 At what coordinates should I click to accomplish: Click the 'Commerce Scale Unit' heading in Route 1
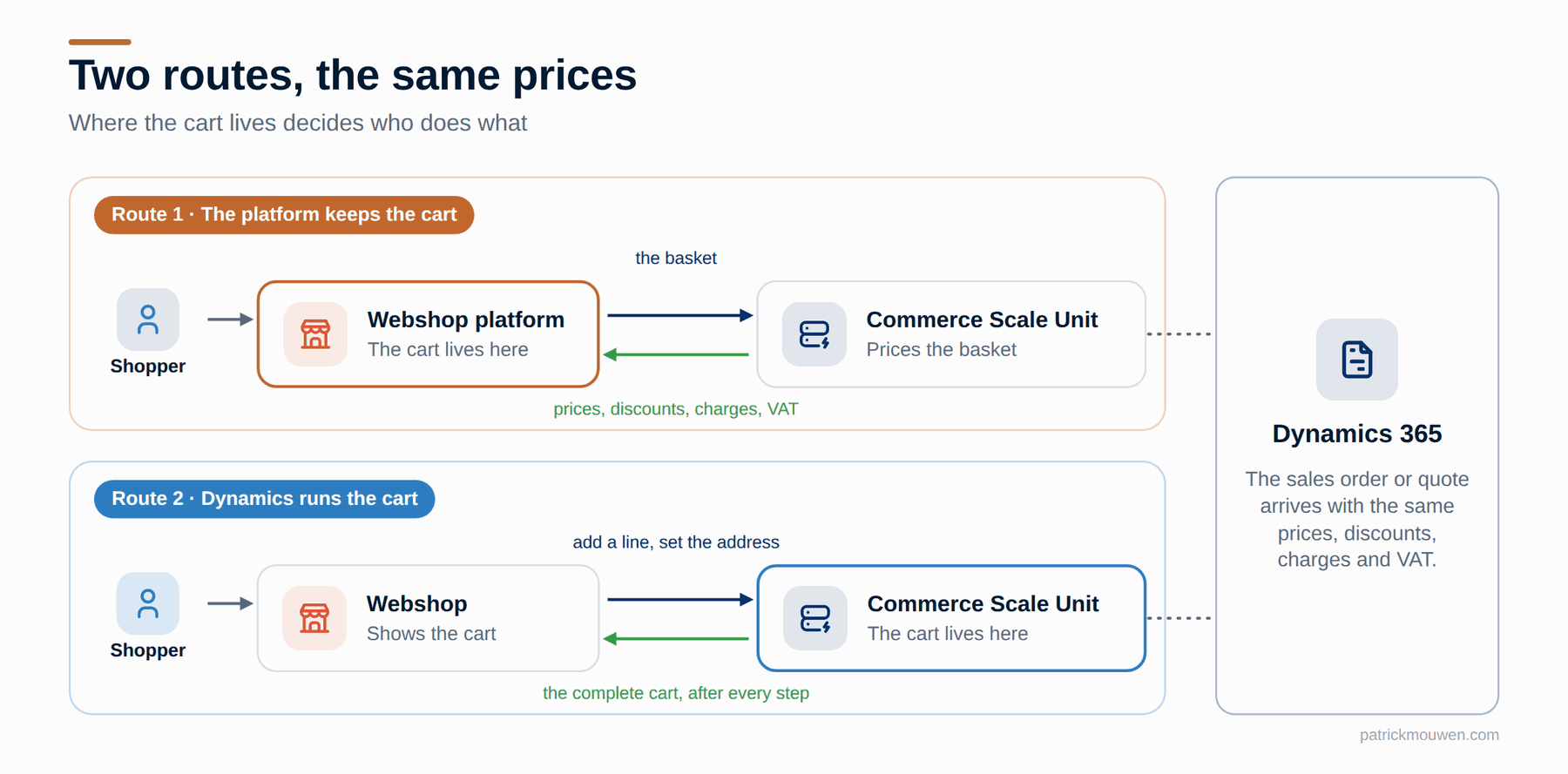(x=982, y=320)
